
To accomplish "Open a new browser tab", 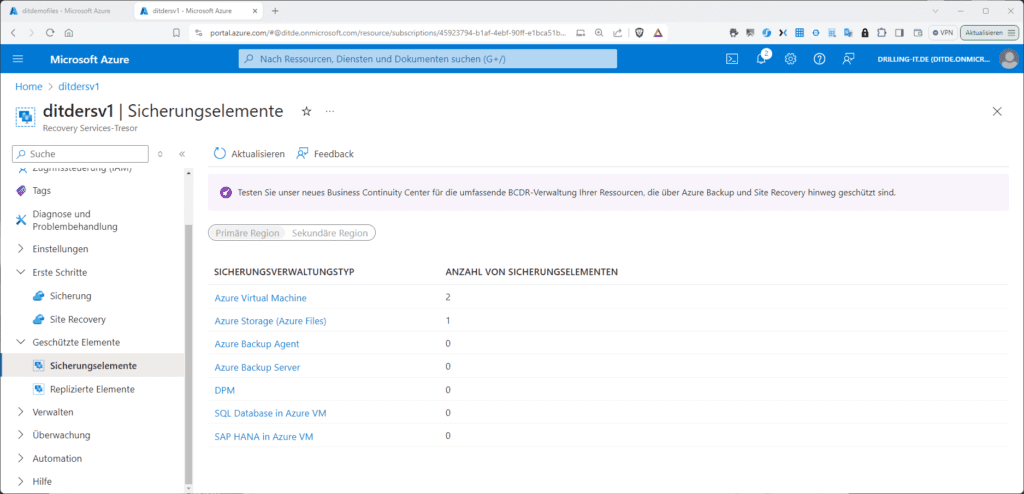I will coord(275,10).
